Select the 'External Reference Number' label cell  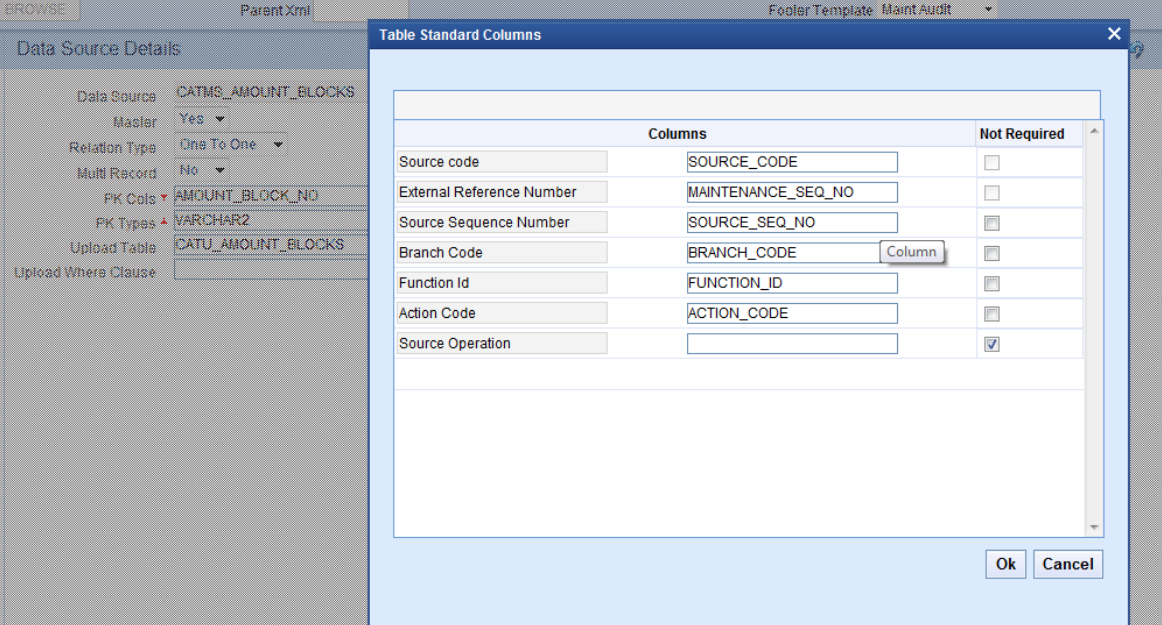[x=502, y=192]
